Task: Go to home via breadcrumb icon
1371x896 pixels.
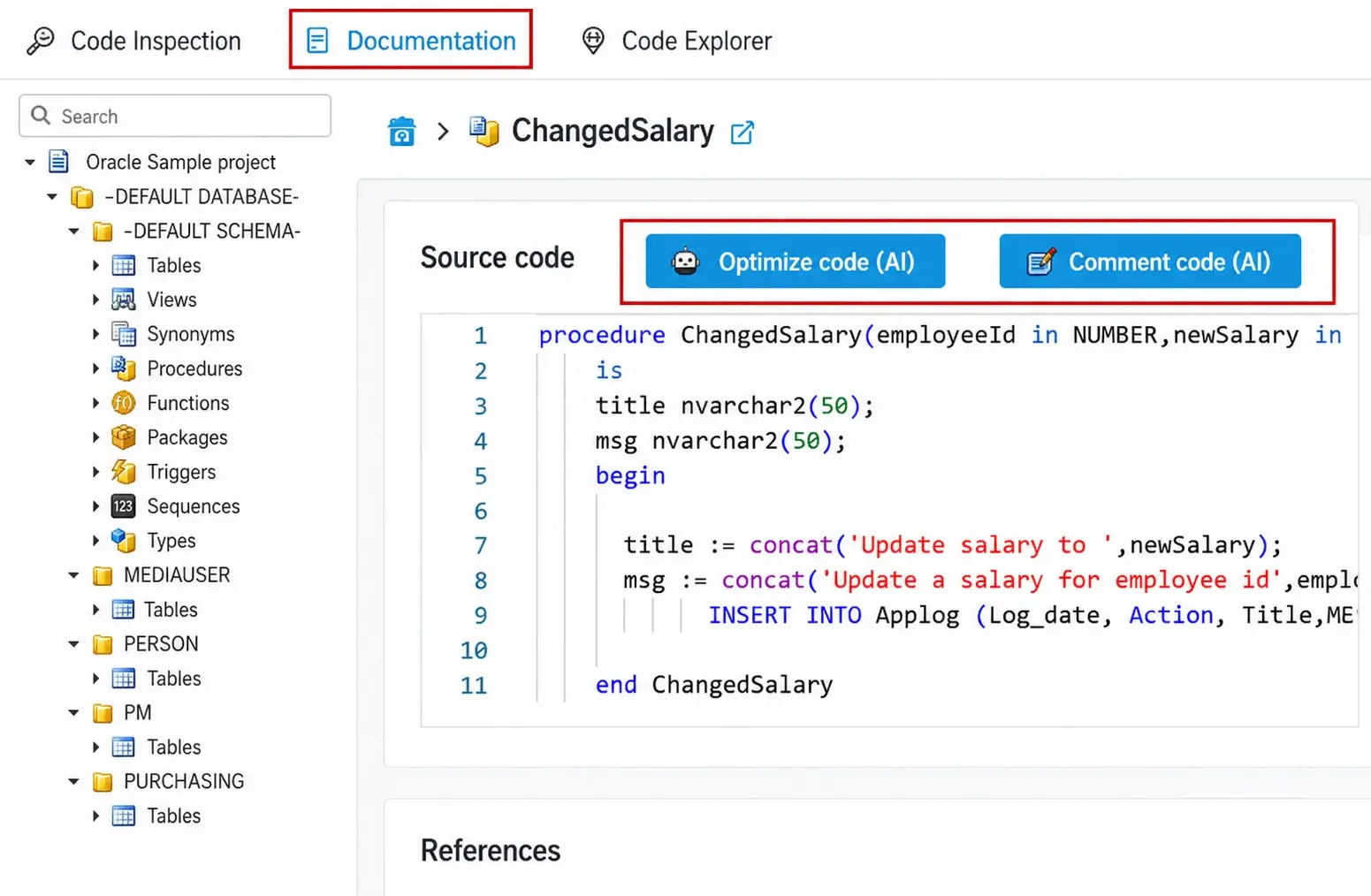Action: 402,132
